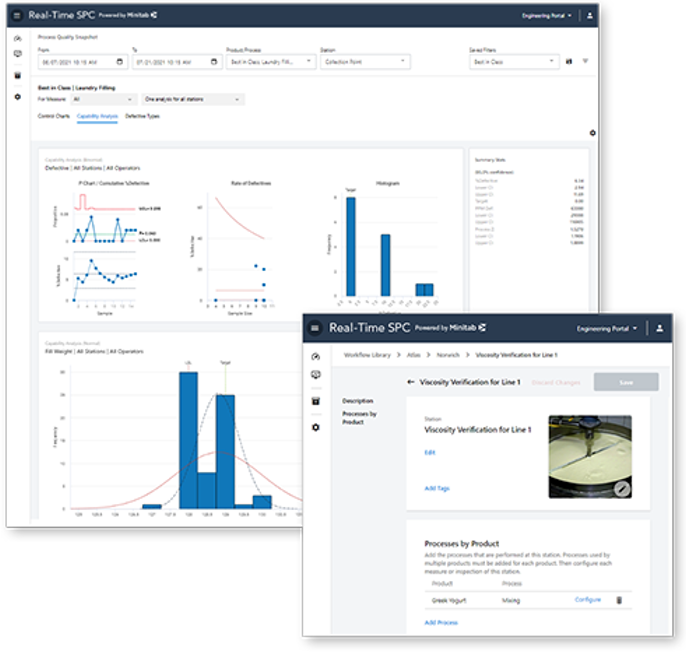Open the dashboard gauge icon in front sidebar

coord(315,357)
